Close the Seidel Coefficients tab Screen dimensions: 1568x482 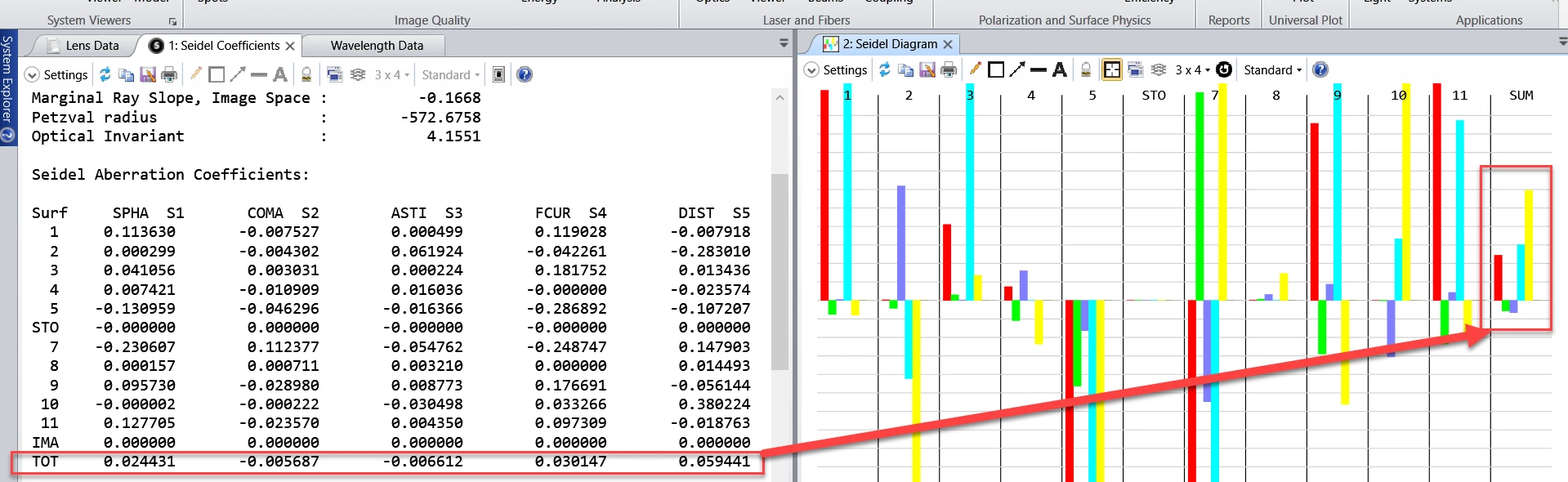tap(290, 46)
